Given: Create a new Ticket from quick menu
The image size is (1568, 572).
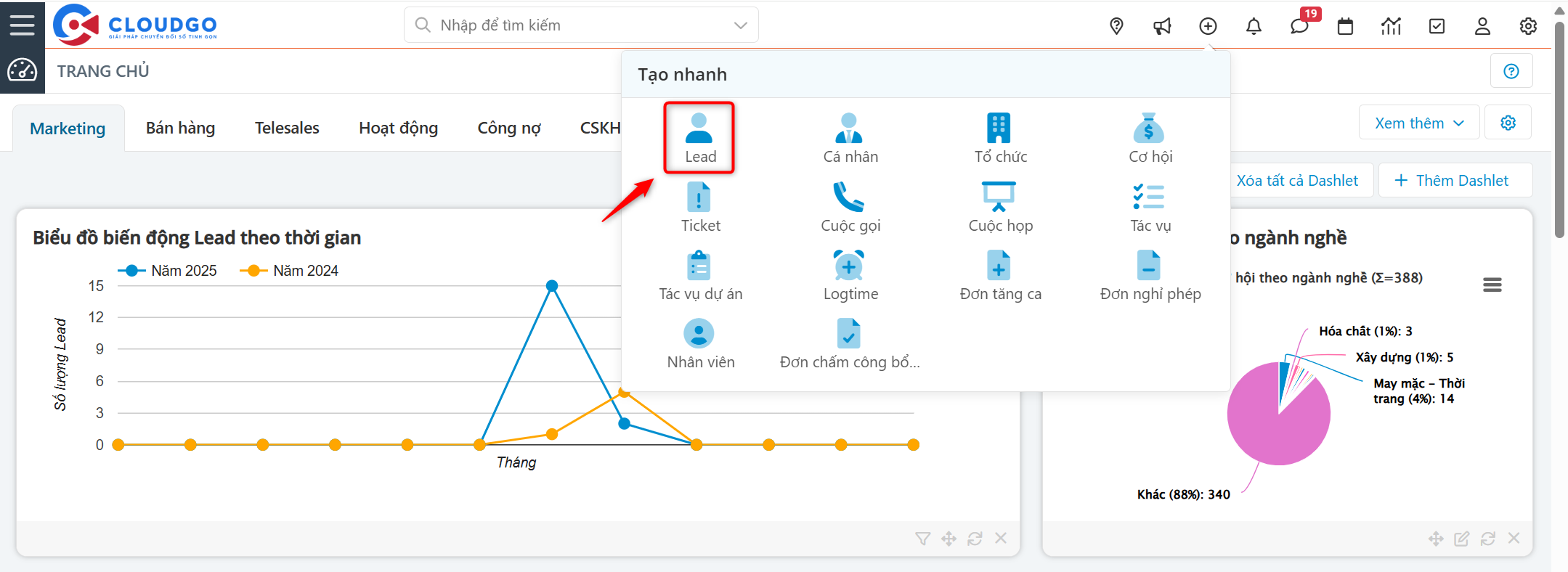Looking at the screenshot, I should tap(699, 197).
